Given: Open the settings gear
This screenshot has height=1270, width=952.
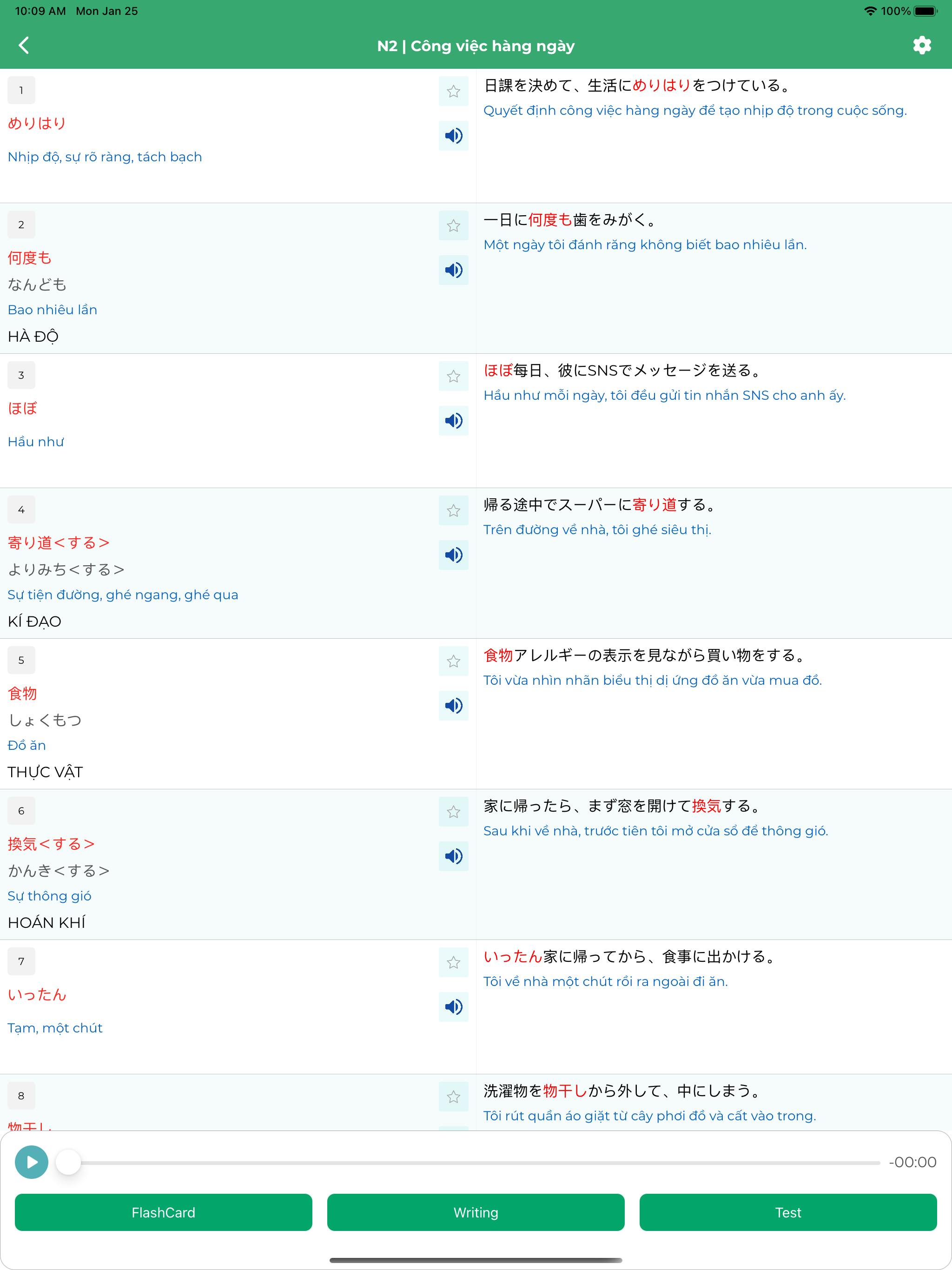Looking at the screenshot, I should tap(922, 46).
